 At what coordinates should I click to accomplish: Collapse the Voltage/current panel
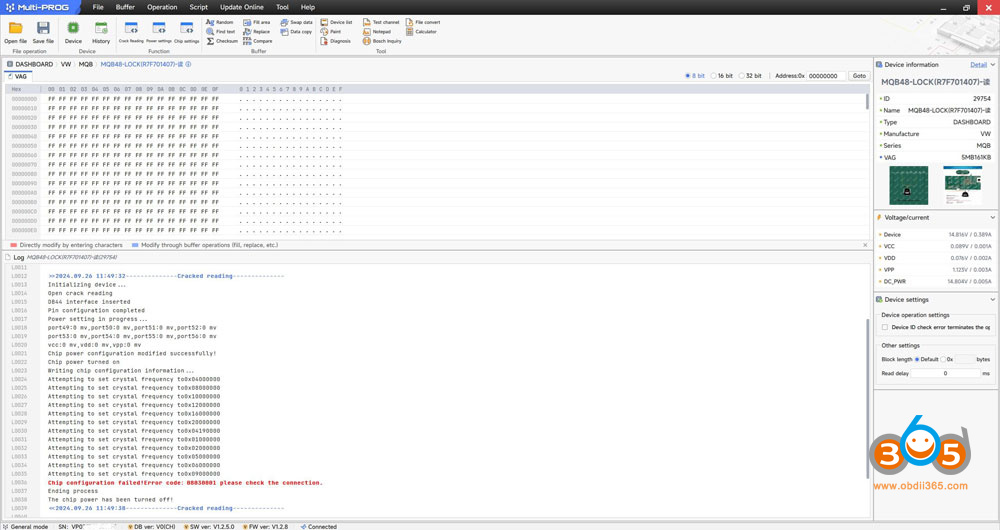(x=992, y=217)
